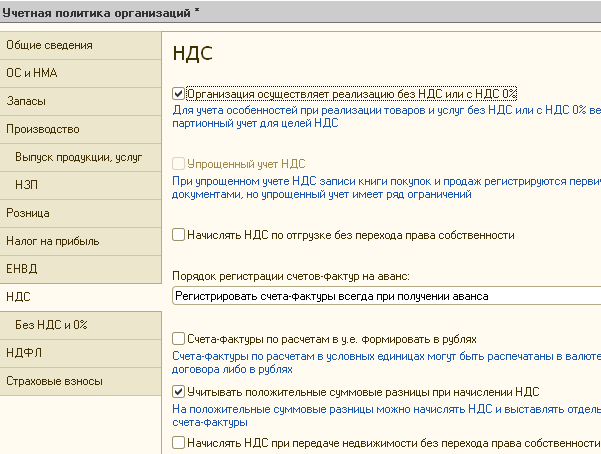Select the Запасы section
This screenshot has height=454, width=601.
(x=80, y=101)
